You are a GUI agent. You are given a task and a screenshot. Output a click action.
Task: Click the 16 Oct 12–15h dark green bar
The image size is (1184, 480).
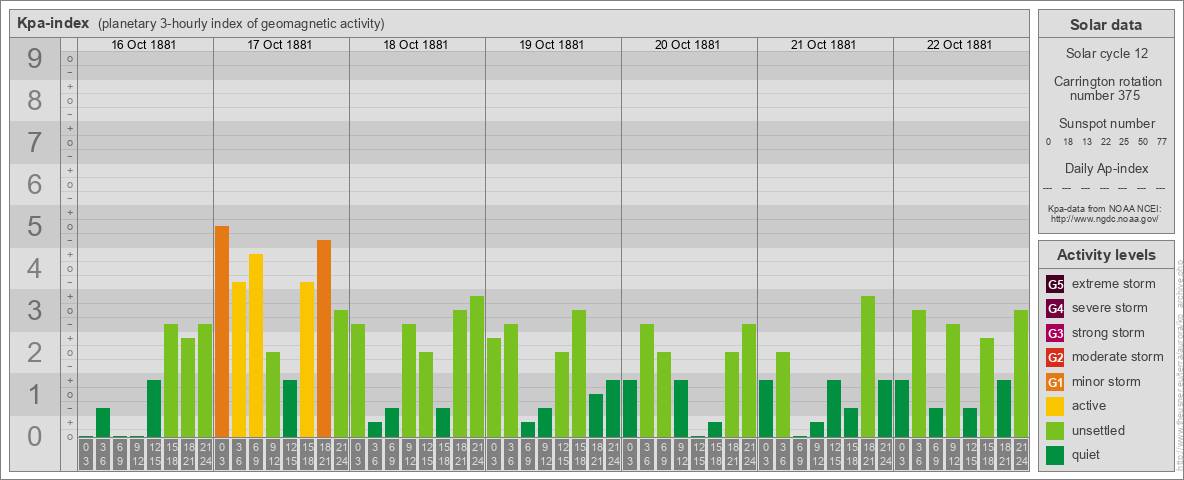click(154, 408)
